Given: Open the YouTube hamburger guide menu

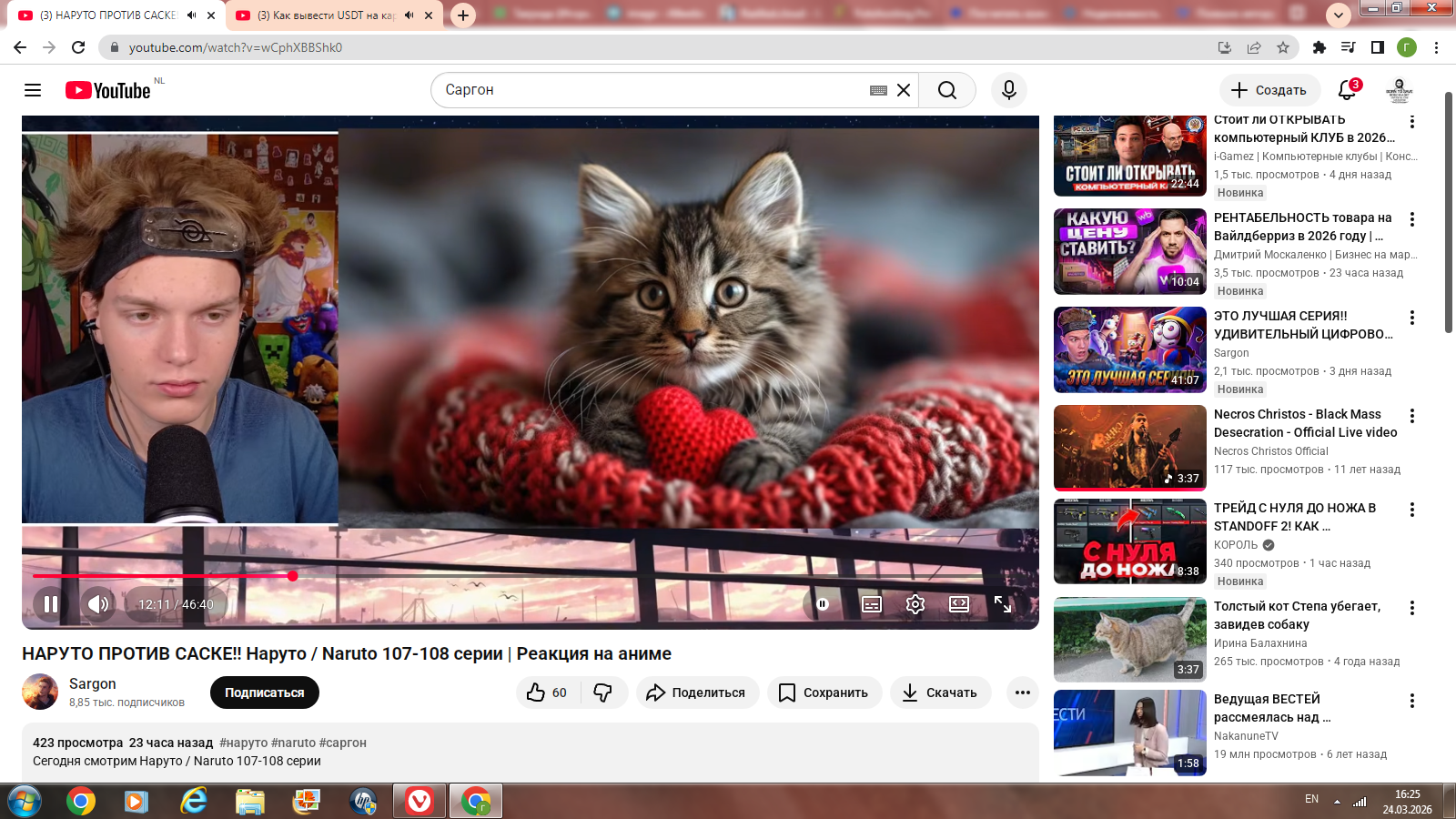Looking at the screenshot, I should tap(33, 90).
